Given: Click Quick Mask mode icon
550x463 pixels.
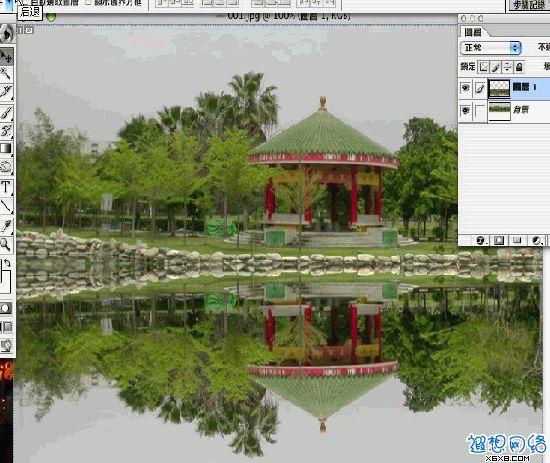Looking at the screenshot, I should point(6,309).
